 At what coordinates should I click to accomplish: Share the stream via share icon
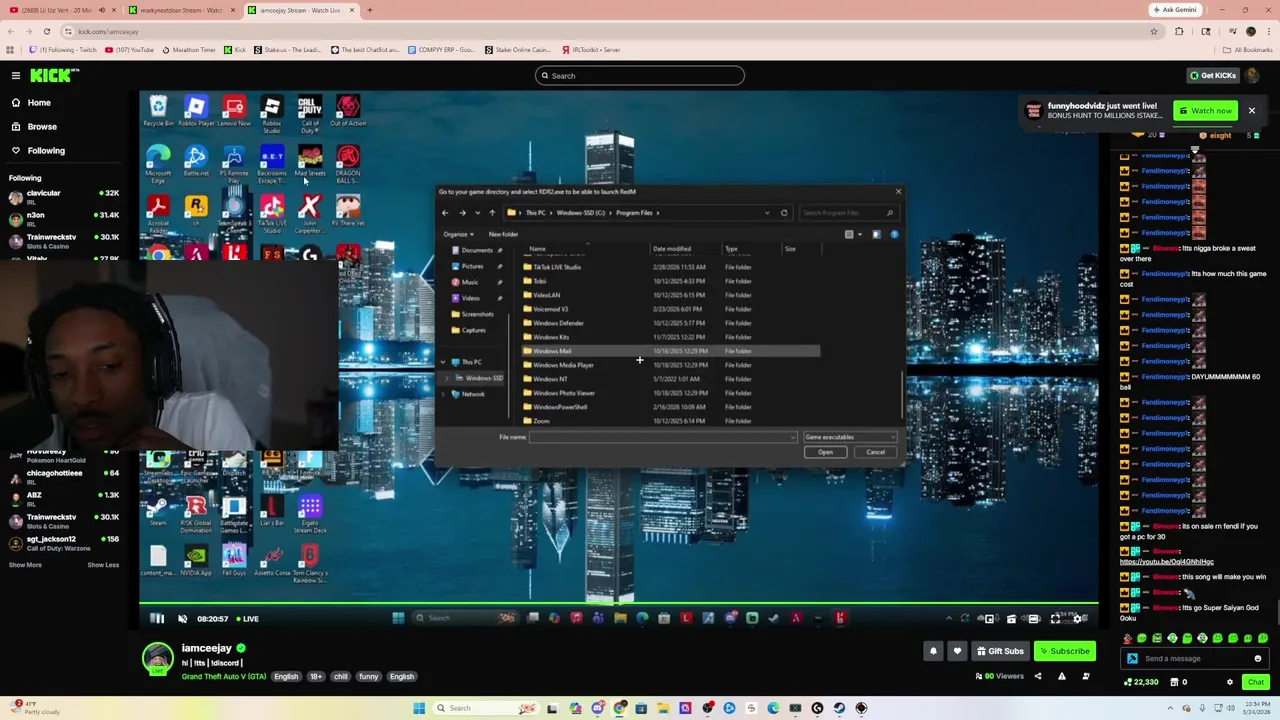[1037, 676]
